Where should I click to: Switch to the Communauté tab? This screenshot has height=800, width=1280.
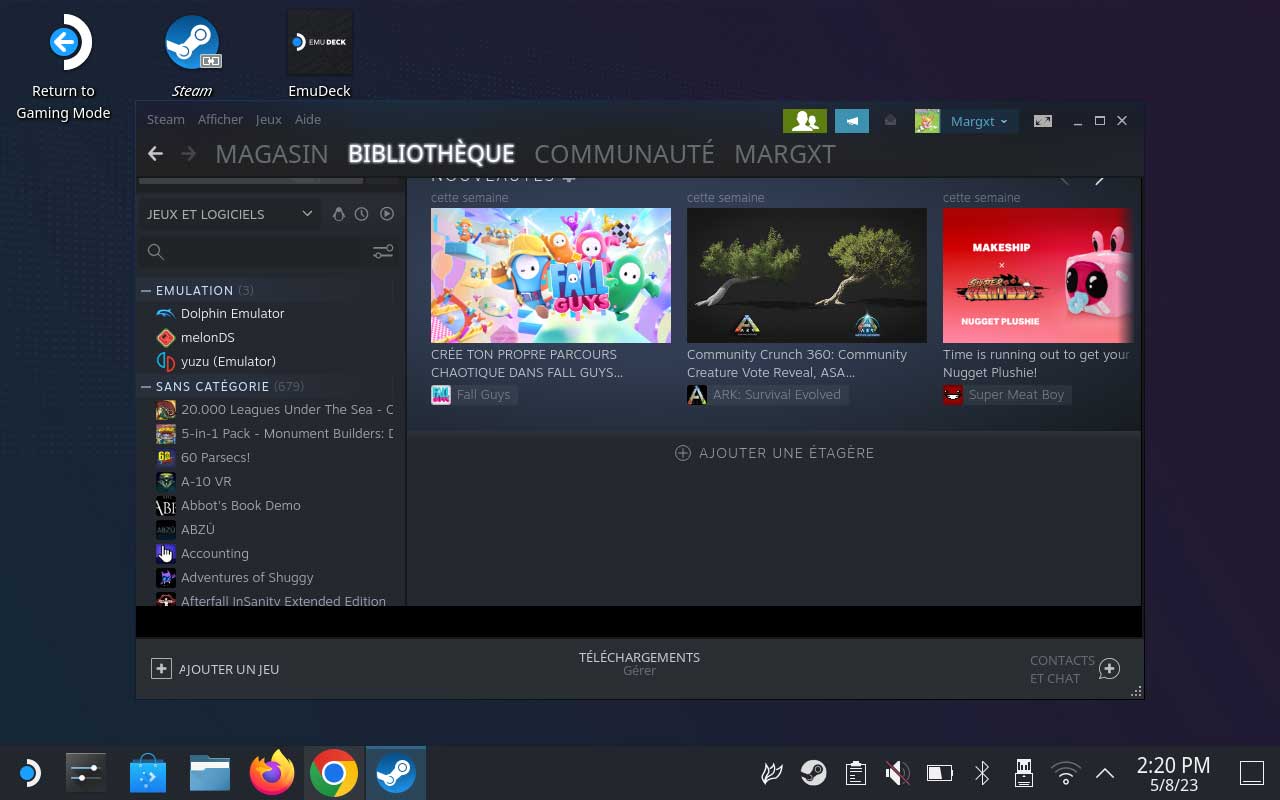click(x=624, y=154)
